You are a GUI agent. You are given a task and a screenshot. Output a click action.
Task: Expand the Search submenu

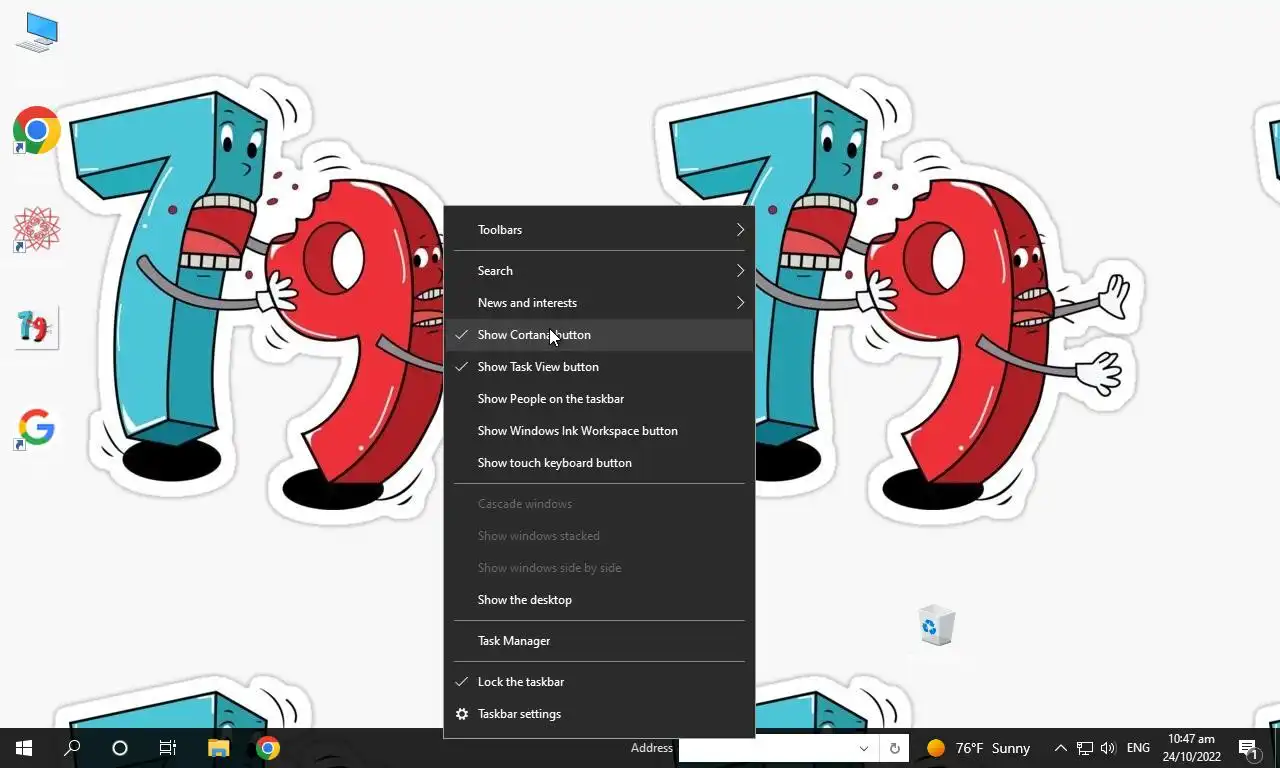599,271
